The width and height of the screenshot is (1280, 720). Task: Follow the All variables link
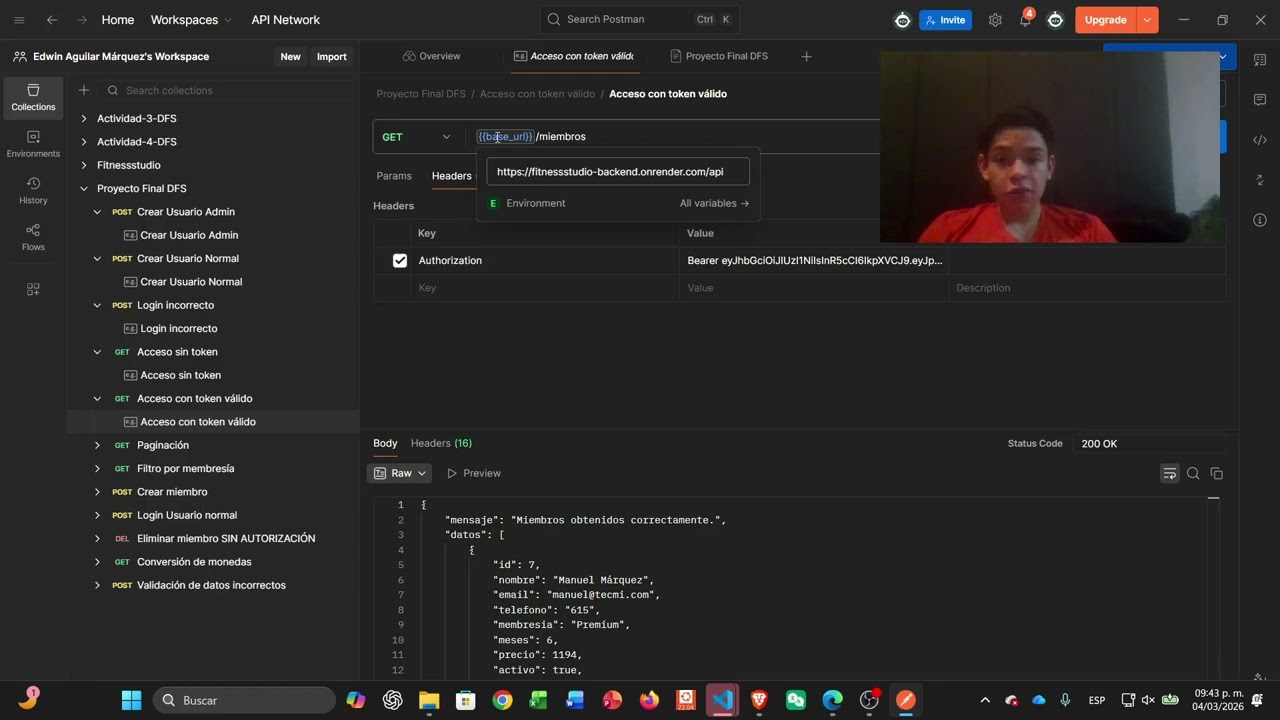(714, 203)
